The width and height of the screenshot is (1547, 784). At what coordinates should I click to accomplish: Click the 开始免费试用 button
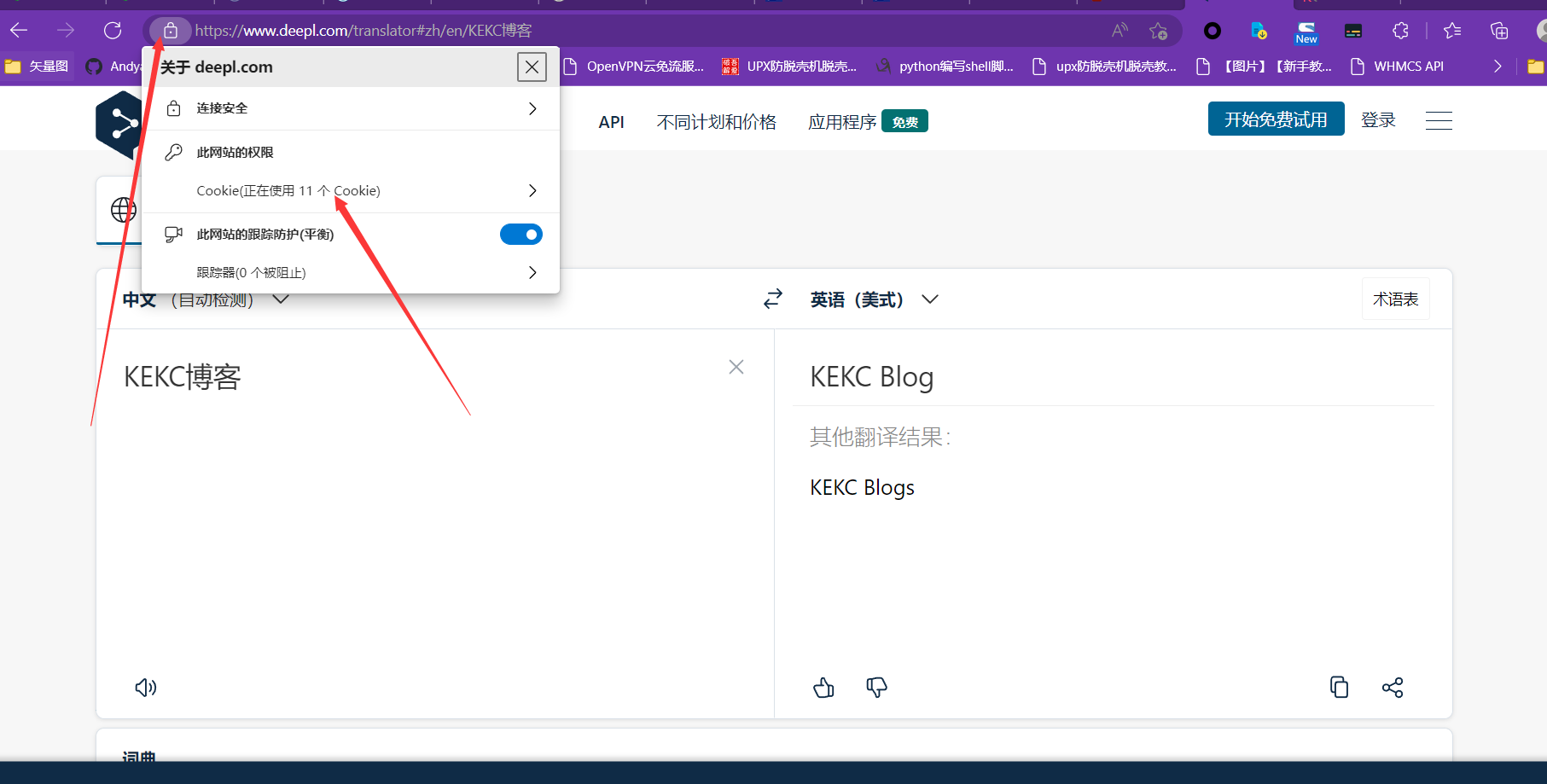click(x=1276, y=119)
